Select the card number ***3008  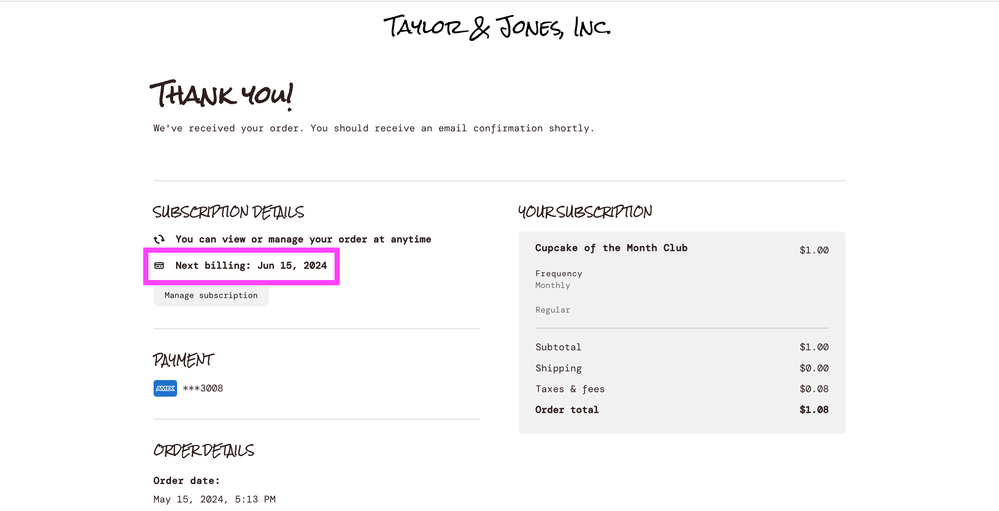[203, 388]
